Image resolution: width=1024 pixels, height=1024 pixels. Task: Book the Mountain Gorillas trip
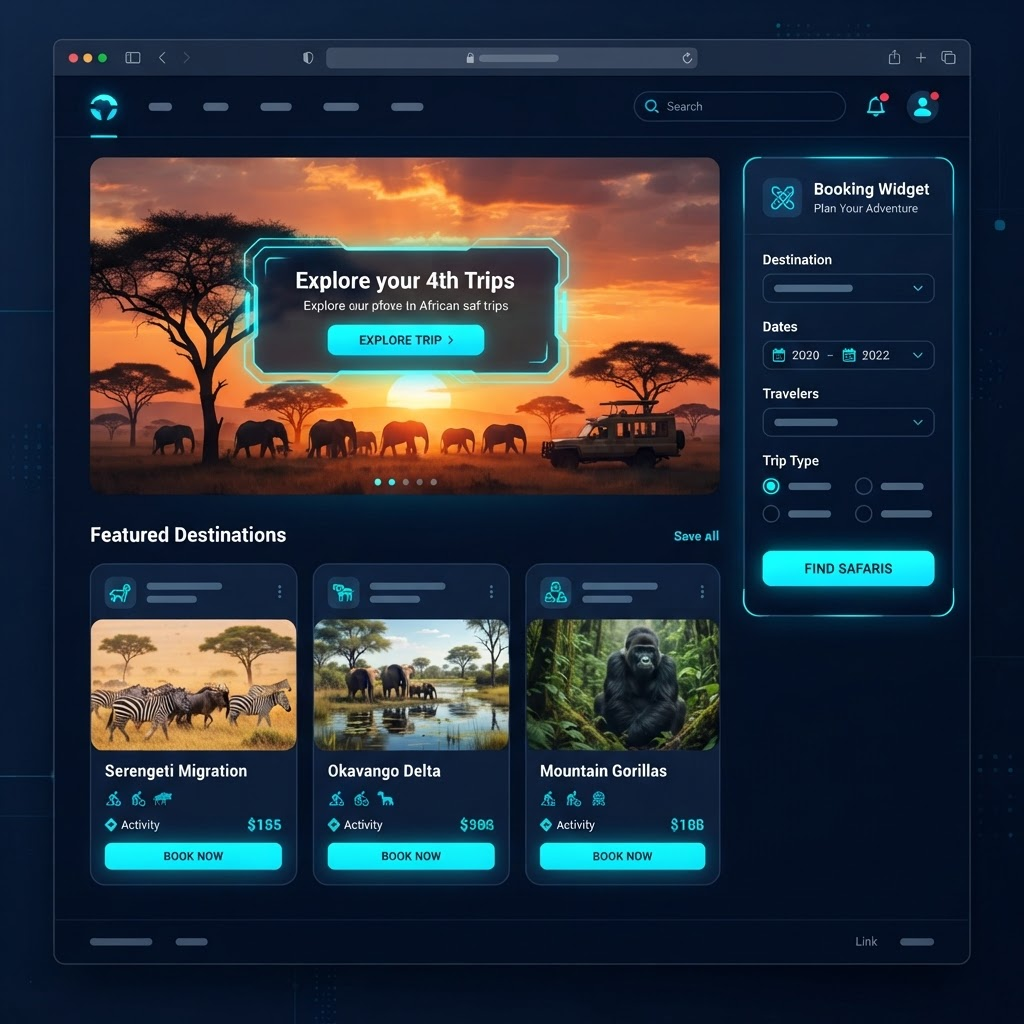click(622, 856)
